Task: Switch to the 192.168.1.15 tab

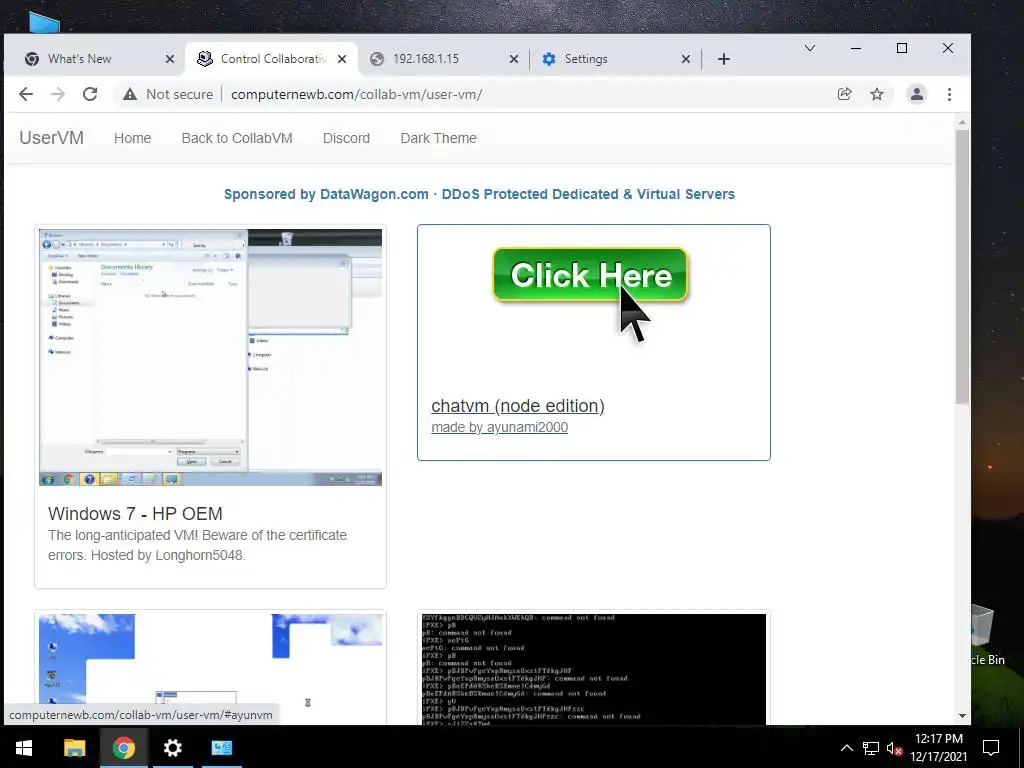Action: (444, 59)
